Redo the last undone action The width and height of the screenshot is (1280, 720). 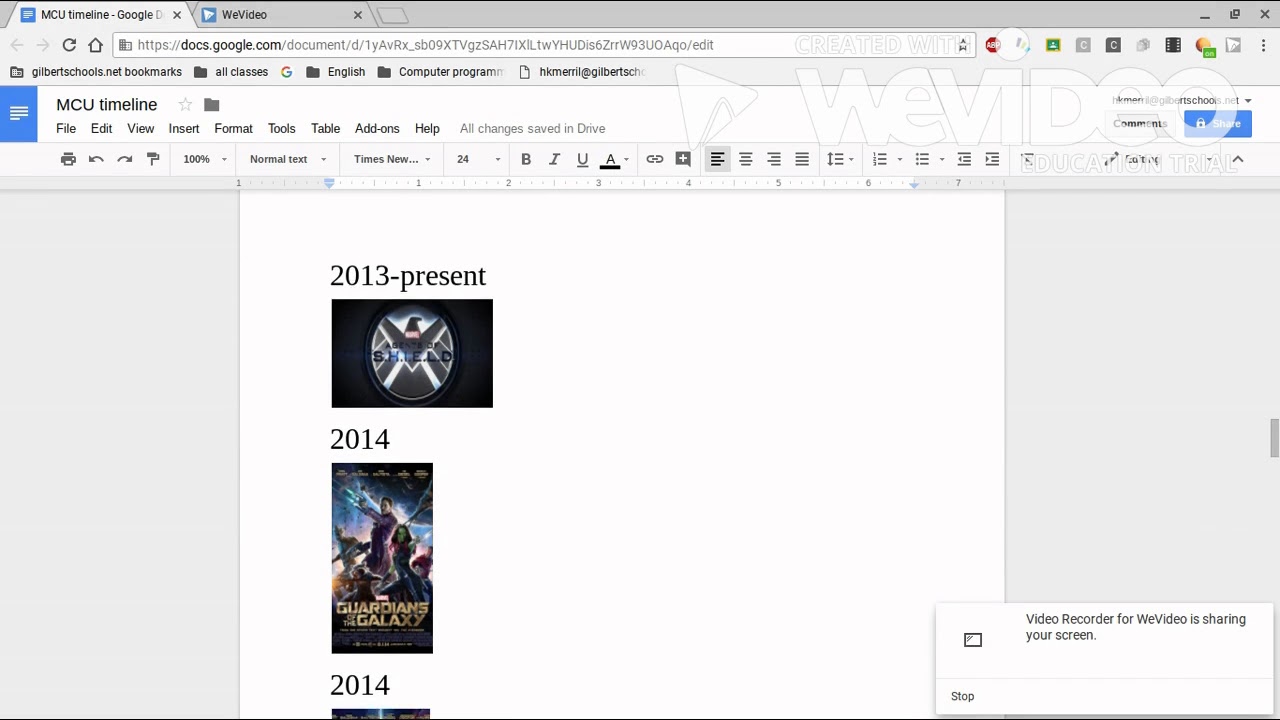(x=124, y=159)
